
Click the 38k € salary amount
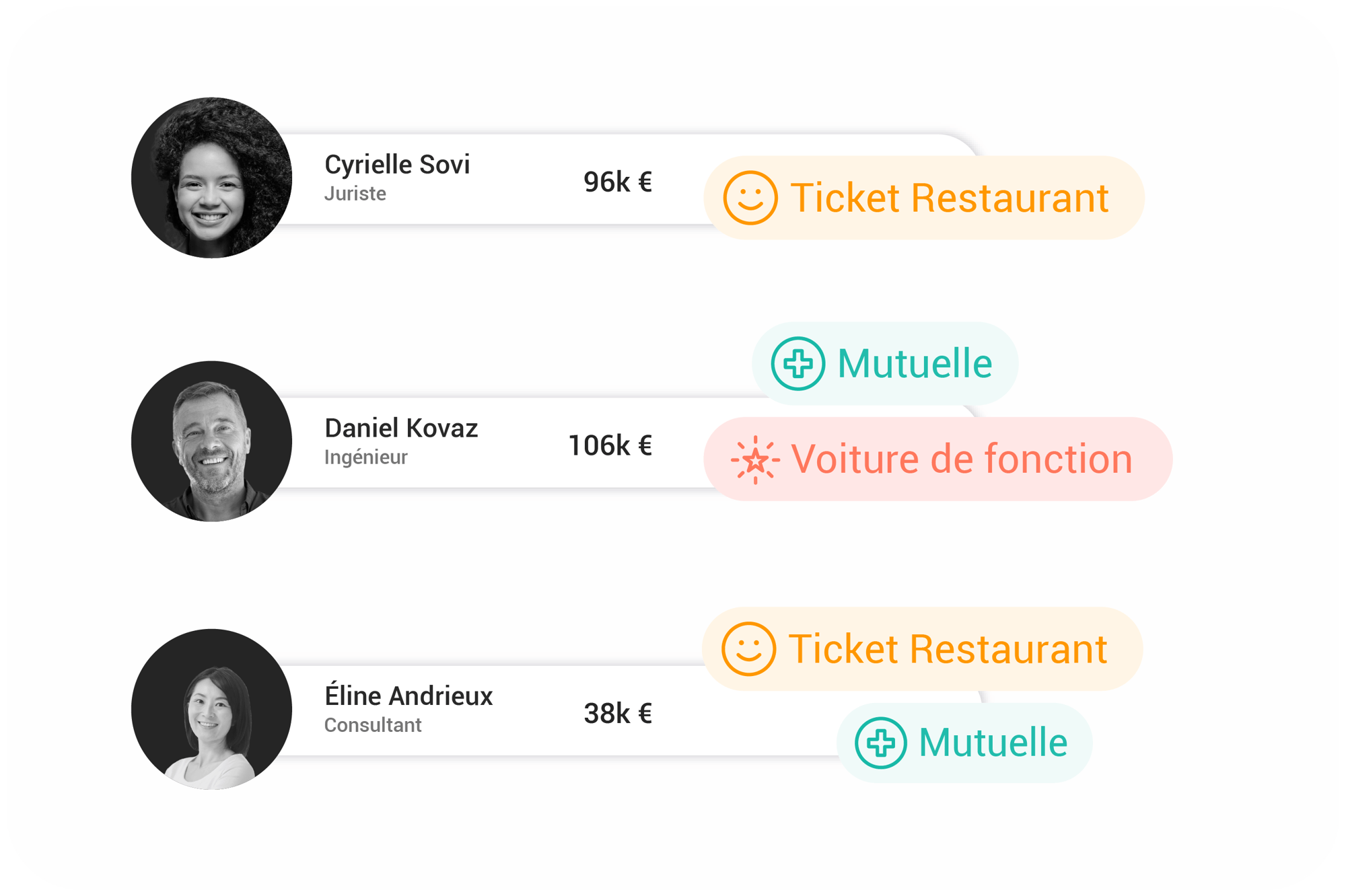618,713
